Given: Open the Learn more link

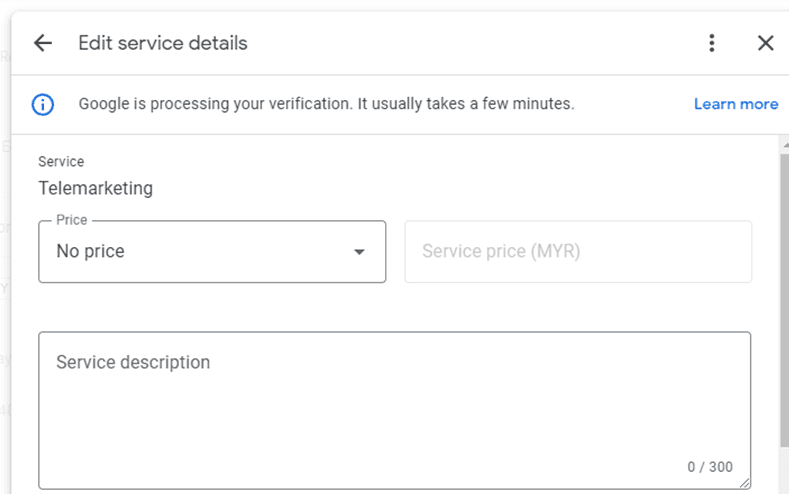Looking at the screenshot, I should click(736, 104).
